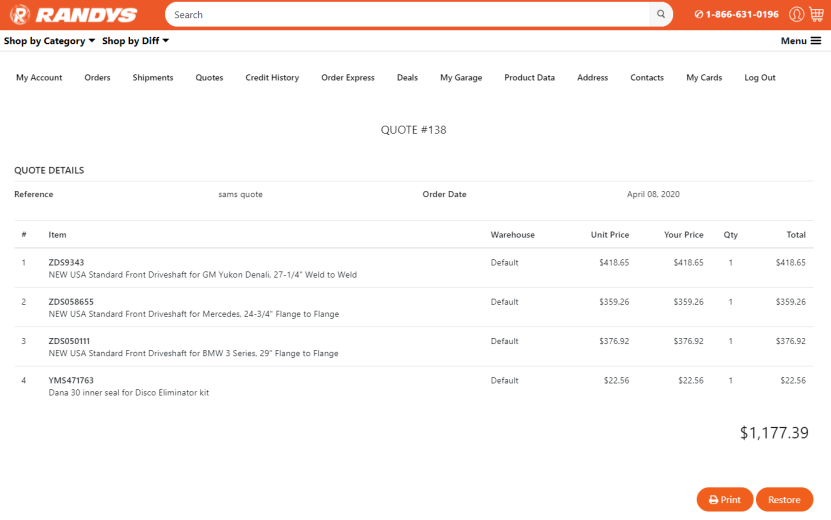Click the Mercedes driveshaft description
831x520 pixels.
(x=193, y=314)
